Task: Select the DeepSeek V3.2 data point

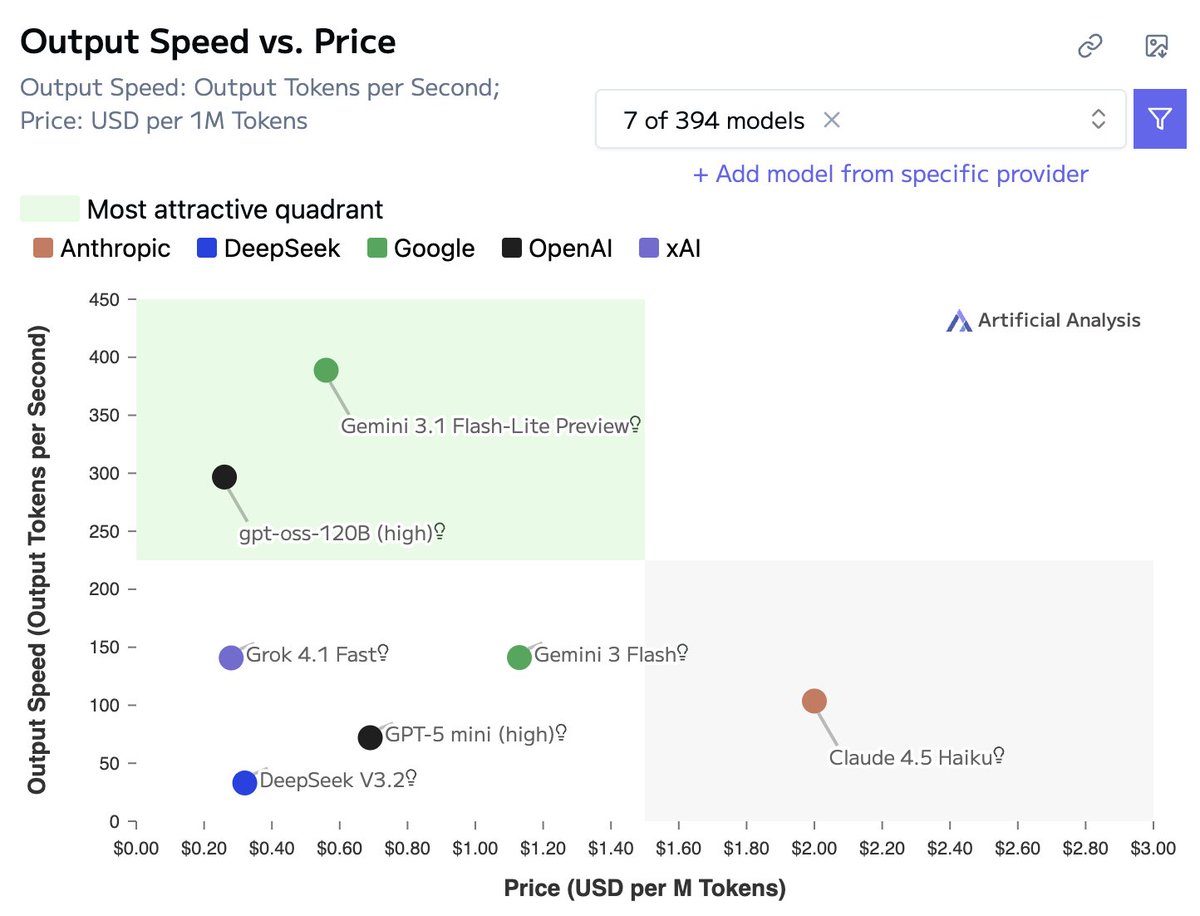Action: [244, 783]
